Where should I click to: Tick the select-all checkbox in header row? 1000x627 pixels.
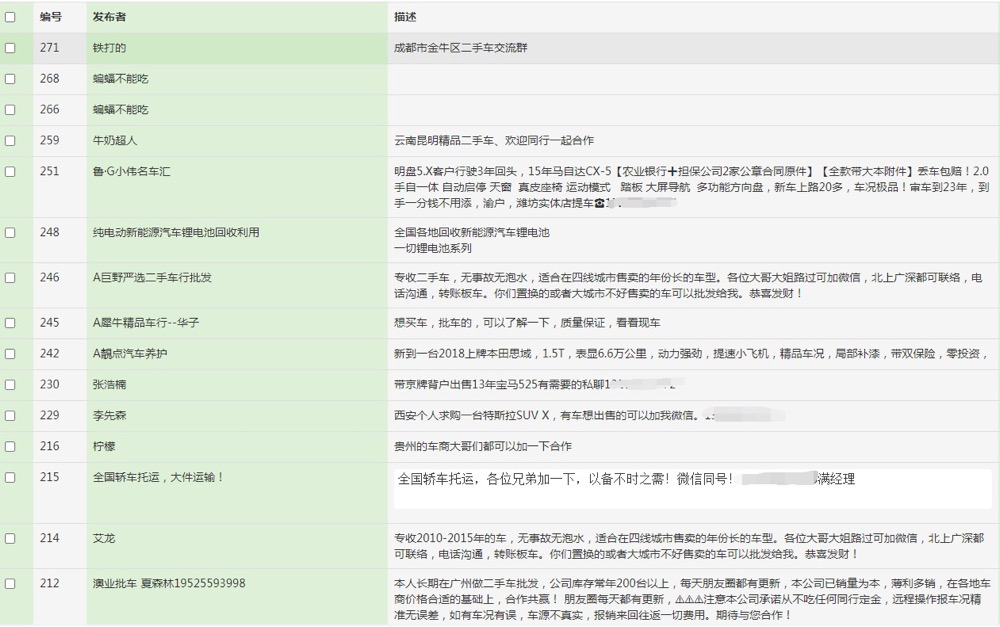pyautogui.click(x=10, y=17)
